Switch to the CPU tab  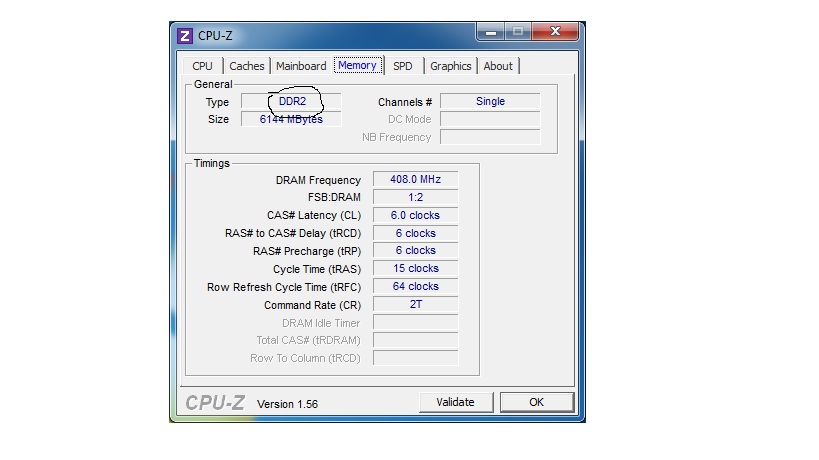pos(202,66)
